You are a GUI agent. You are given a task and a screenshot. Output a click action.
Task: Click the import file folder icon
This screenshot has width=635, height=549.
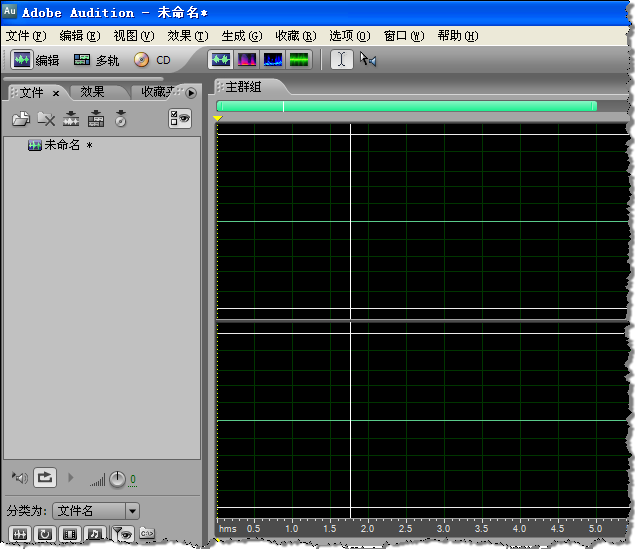[x=20, y=119]
